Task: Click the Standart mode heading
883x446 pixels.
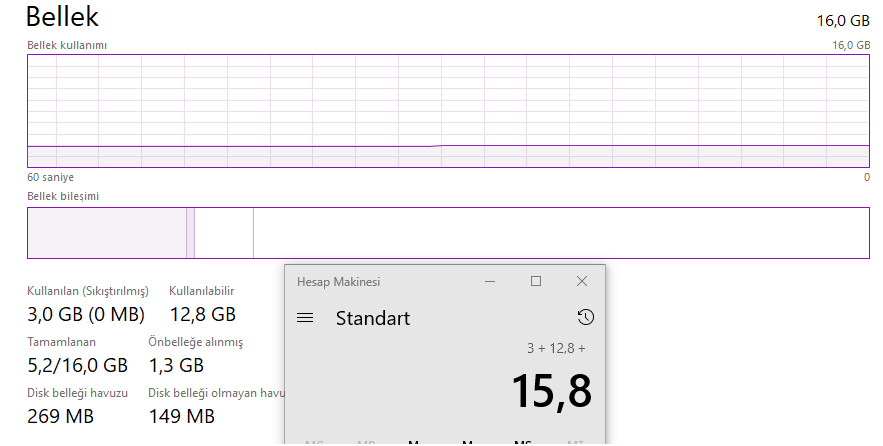Action: [x=373, y=319]
